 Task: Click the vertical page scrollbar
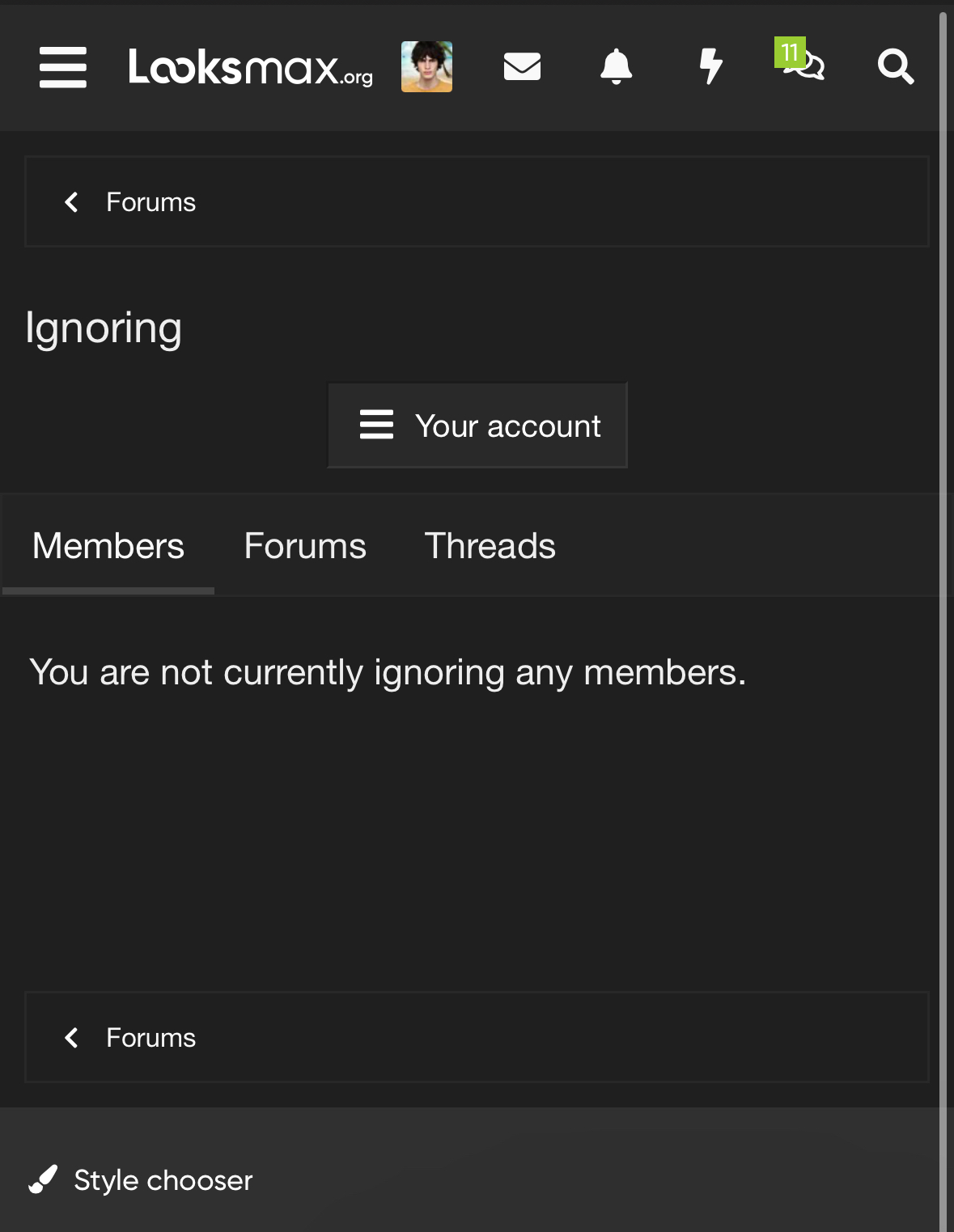tap(943, 615)
